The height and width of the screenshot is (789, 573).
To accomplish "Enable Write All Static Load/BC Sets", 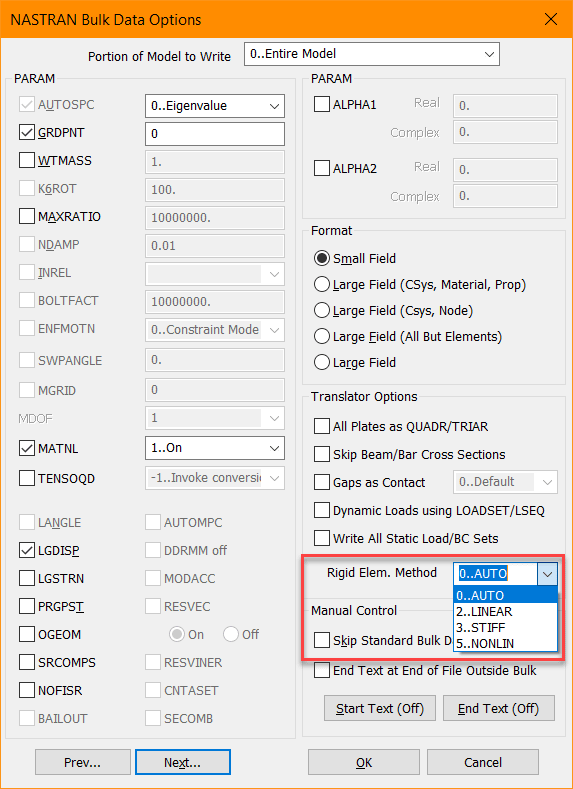I will pos(321,538).
